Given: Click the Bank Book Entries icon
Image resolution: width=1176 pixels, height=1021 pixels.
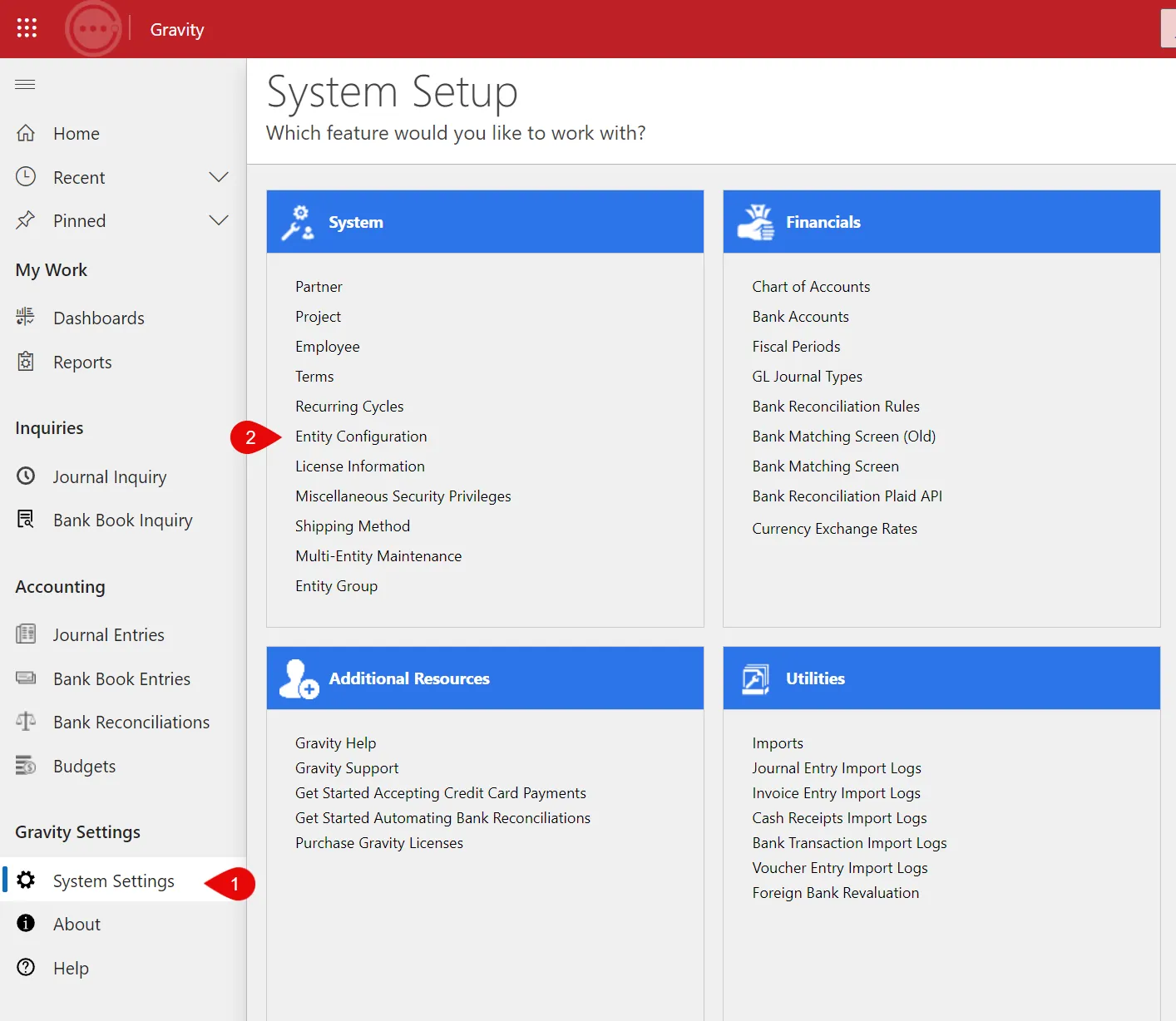Looking at the screenshot, I should [x=26, y=678].
